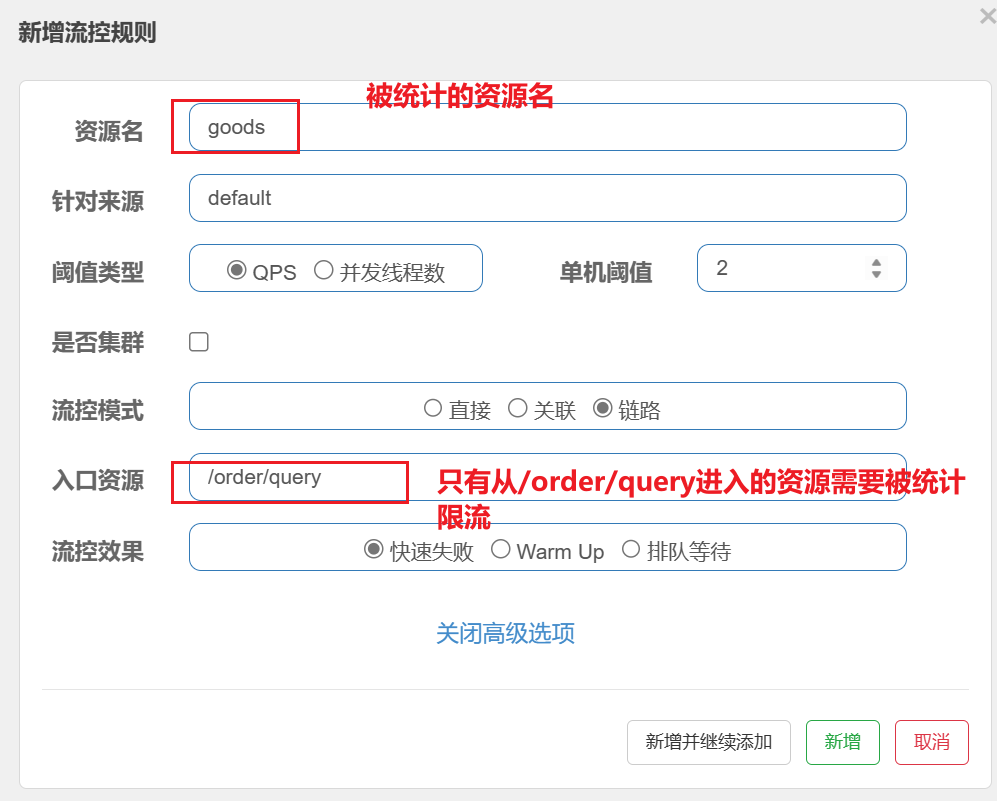The image size is (997, 801).
Task: Click the 单机阈值 label text
Action: tap(606, 272)
